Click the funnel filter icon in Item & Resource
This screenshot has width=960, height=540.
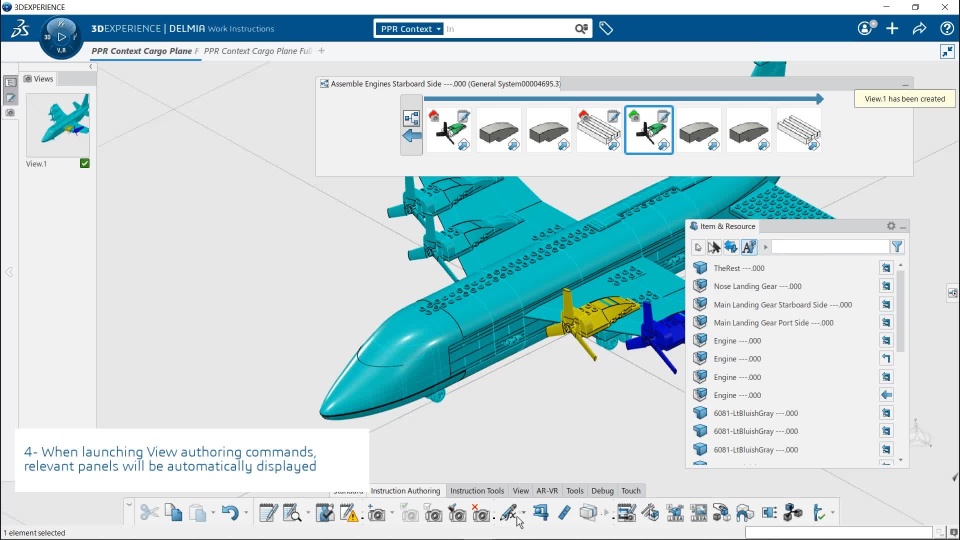897,247
